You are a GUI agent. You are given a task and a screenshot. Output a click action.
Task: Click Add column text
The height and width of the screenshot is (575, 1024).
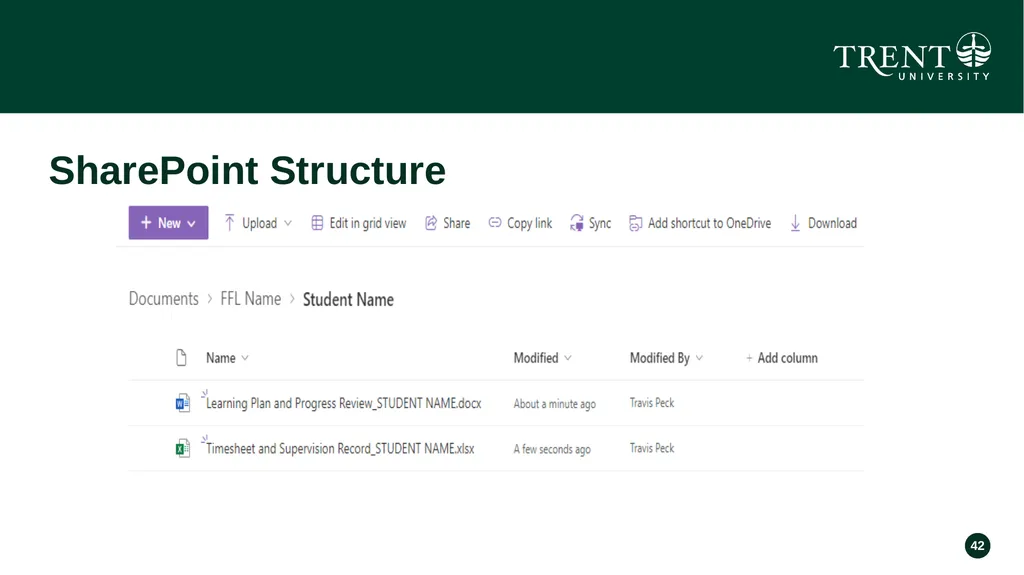click(x=788, y=357)
